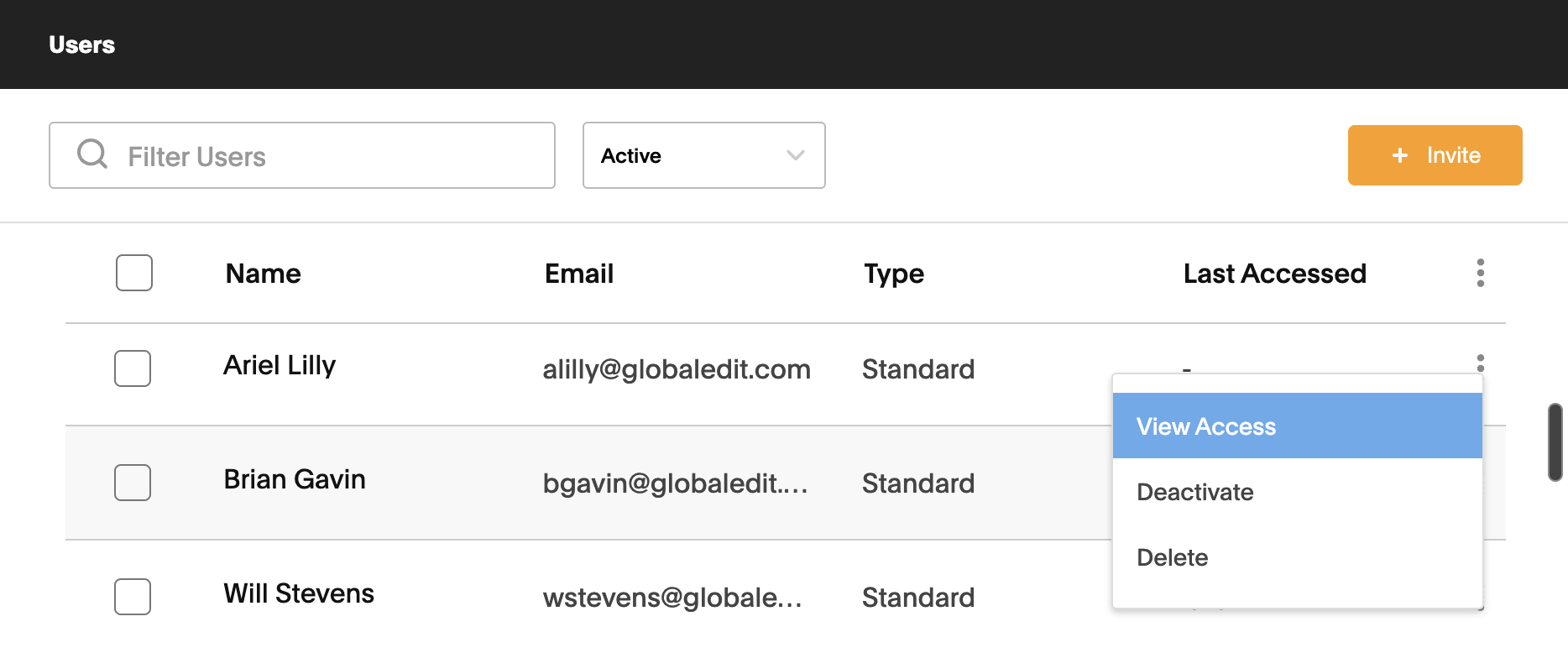The image size is (1568, 653).
Task: Pick Delete from the user menu
Action: click(x=1298, y=557)
